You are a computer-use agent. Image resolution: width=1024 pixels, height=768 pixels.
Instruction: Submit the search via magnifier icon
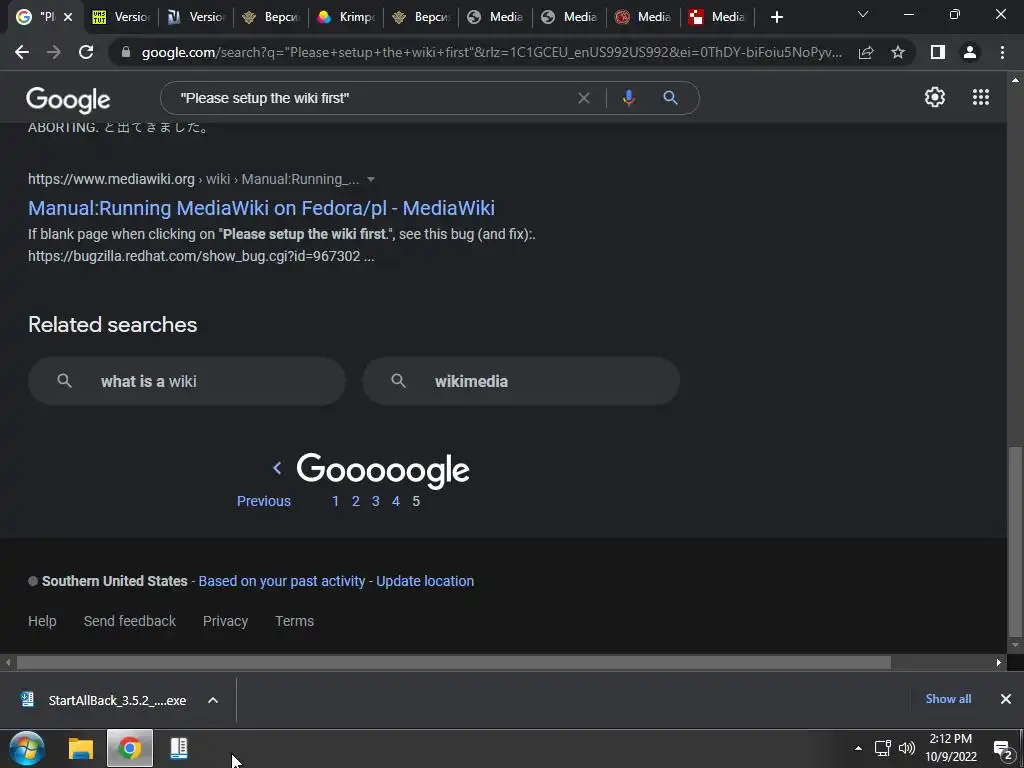tap(670, 98)
